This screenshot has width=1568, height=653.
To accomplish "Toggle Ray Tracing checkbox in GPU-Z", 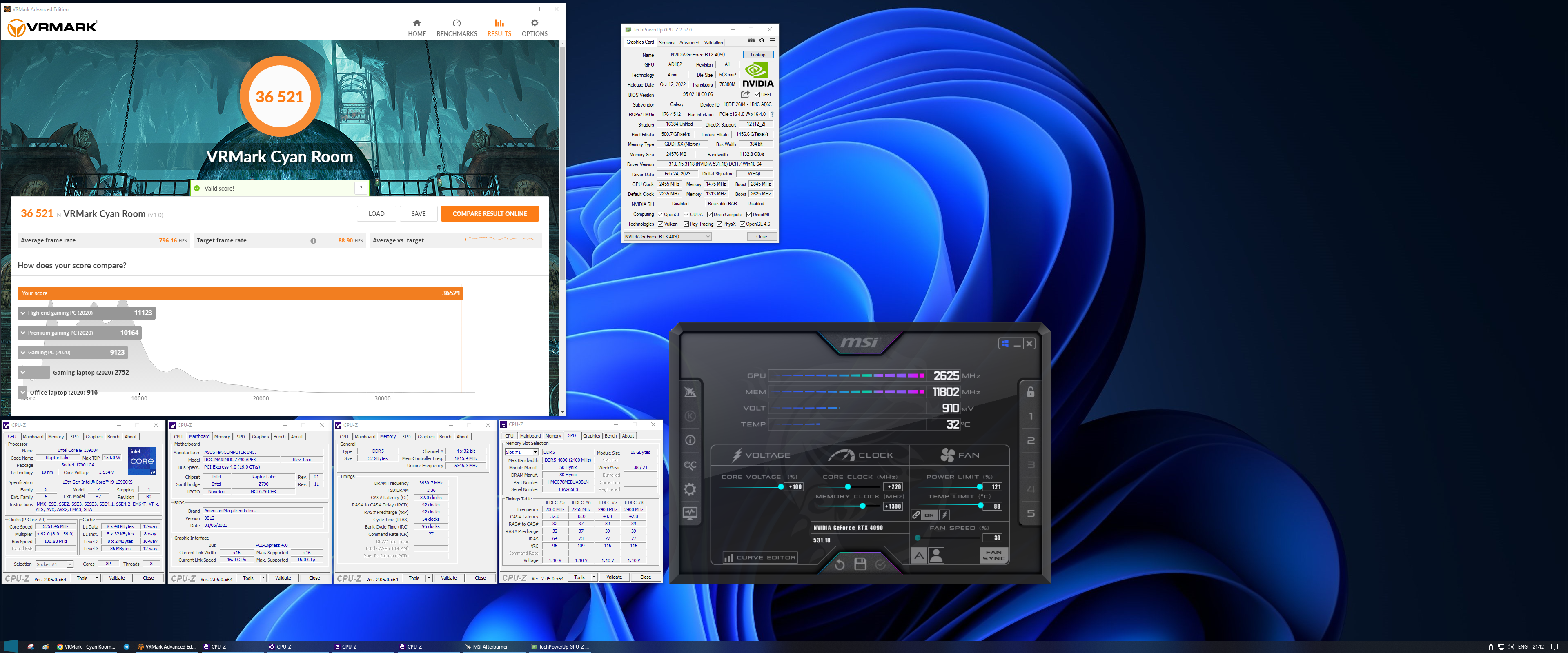I will (x=686, y=224).
